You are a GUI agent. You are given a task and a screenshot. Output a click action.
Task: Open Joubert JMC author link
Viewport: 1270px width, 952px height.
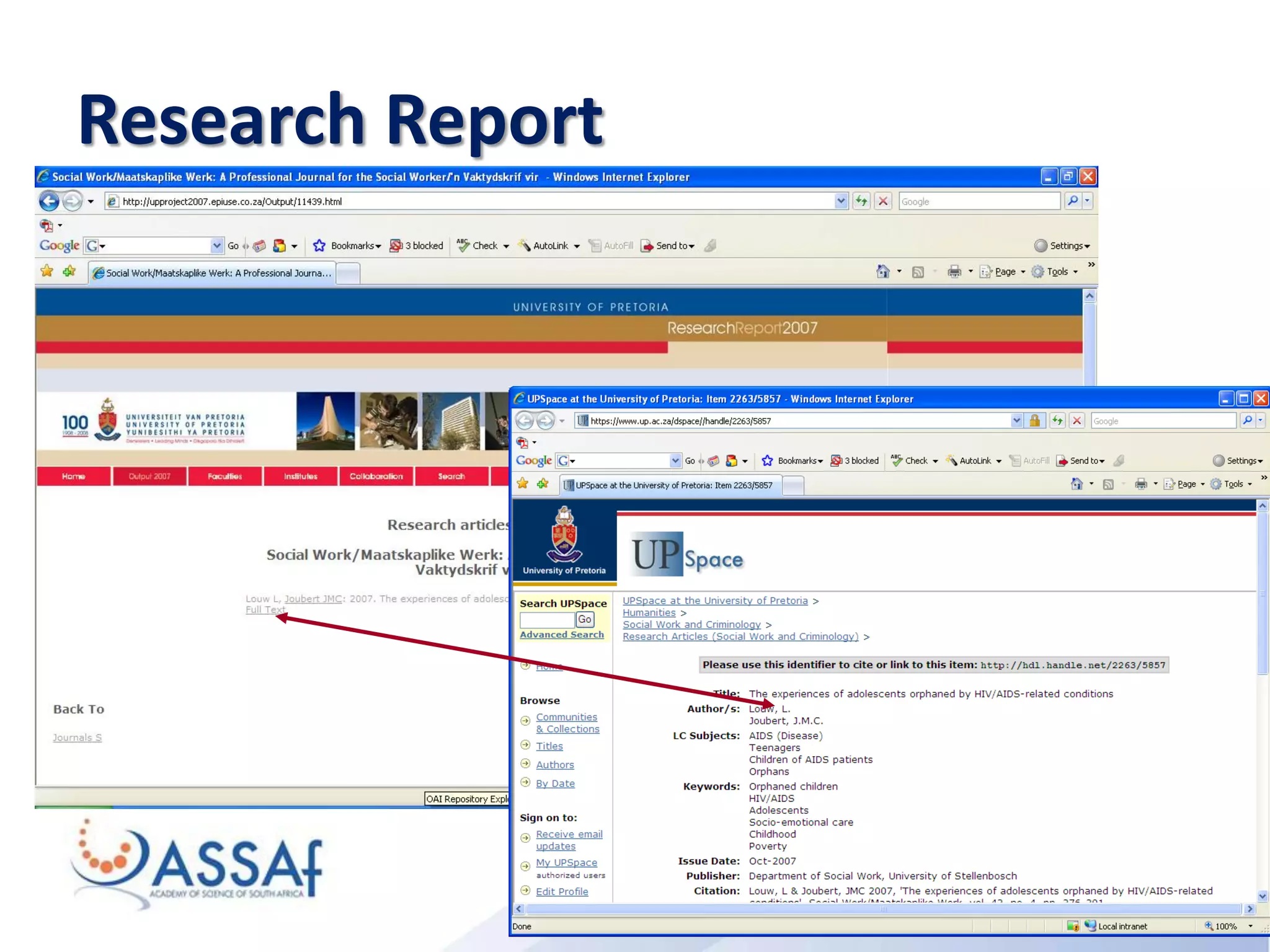[313, 599]
